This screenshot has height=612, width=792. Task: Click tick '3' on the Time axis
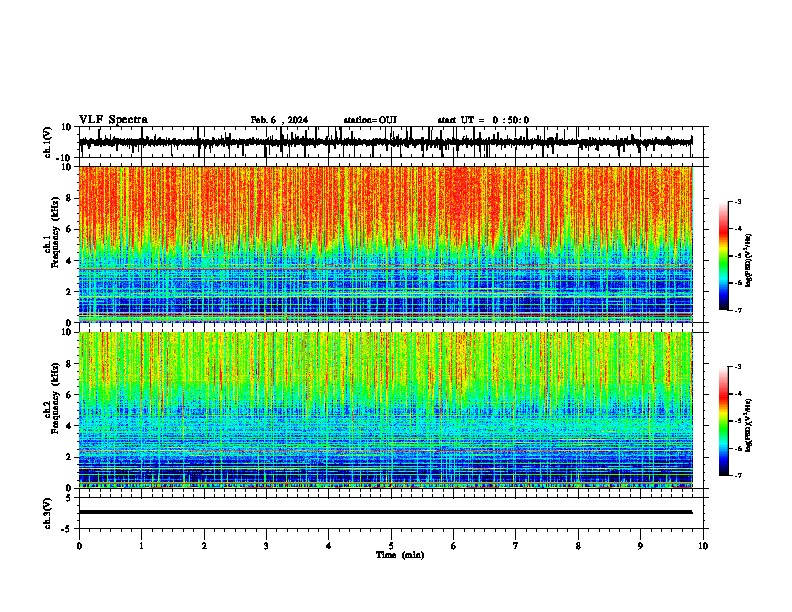tap(266, 546)
